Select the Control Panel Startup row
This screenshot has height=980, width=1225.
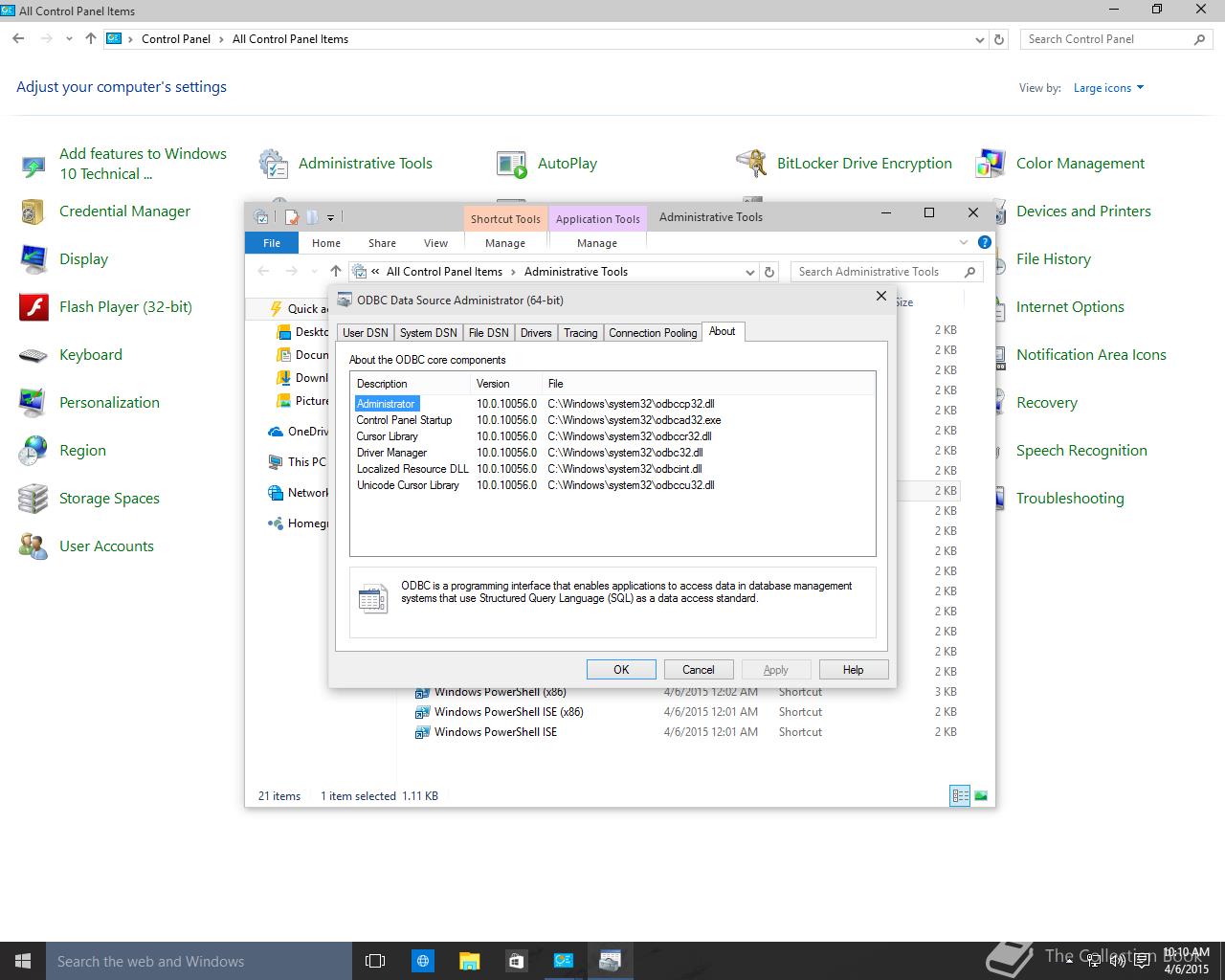coord(613,420)
